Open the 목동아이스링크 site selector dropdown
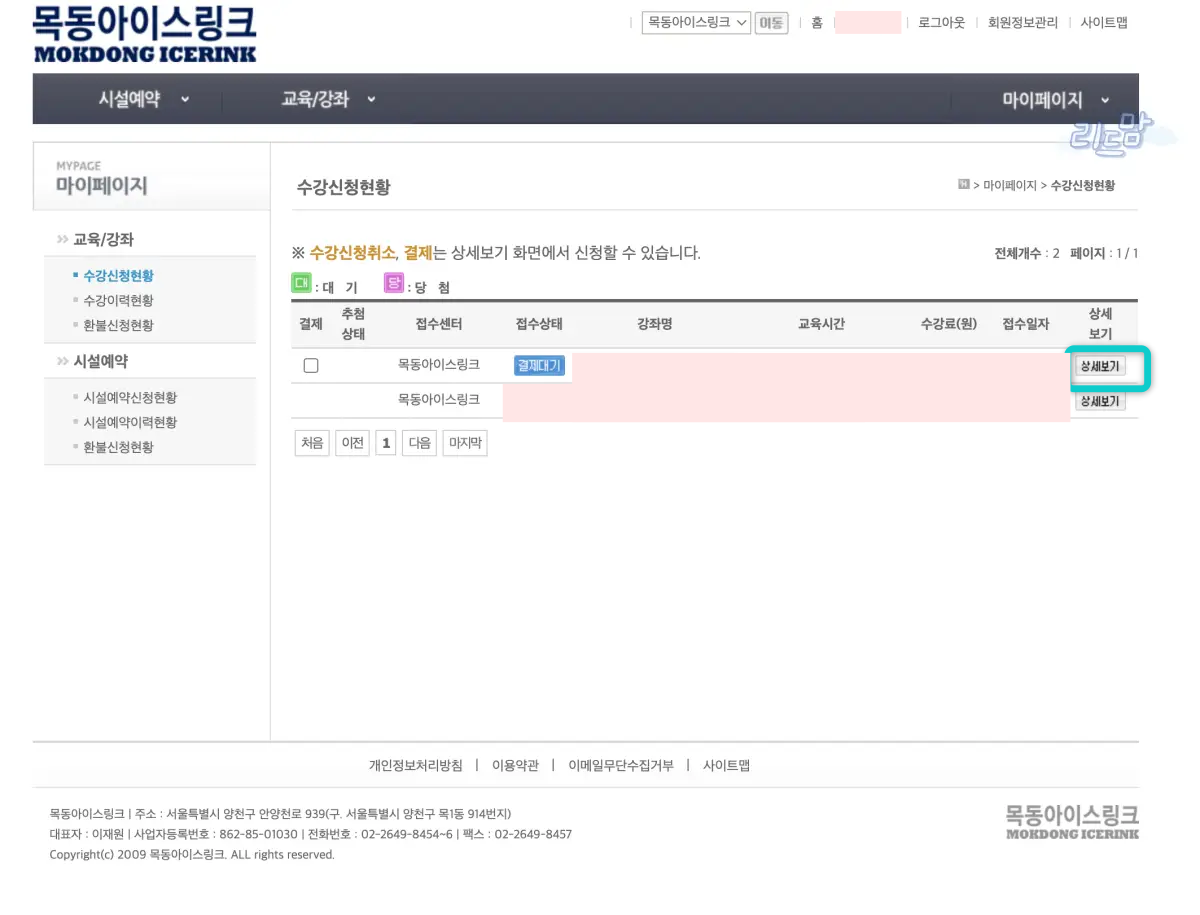This screenshot has height=915, width=1200. pos(696,22)
